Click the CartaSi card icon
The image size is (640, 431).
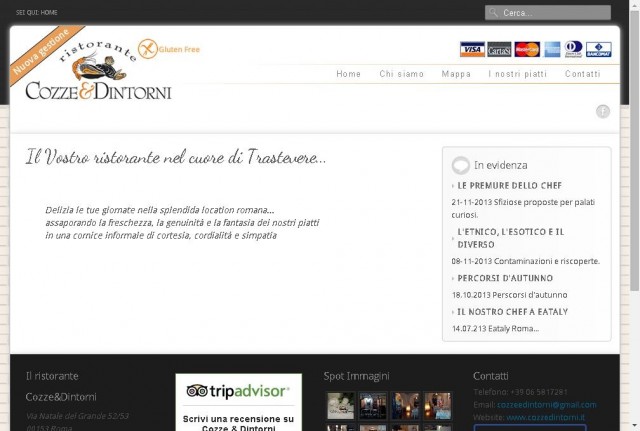499,49
